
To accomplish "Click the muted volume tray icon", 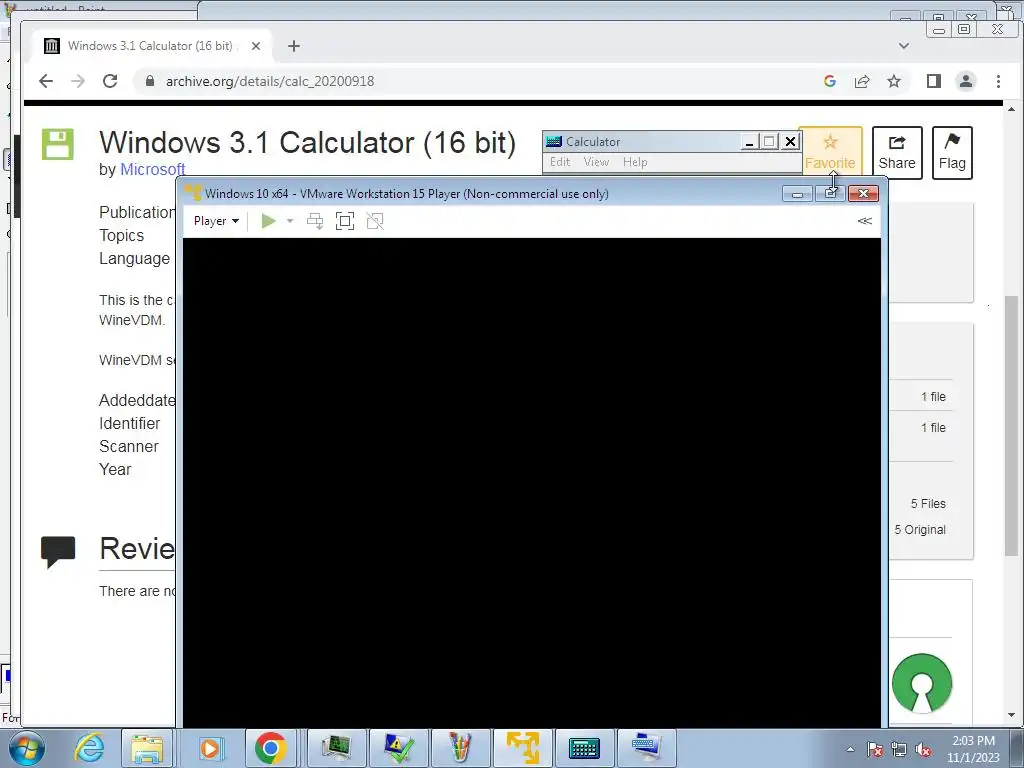I will click(x=923, y=749).
